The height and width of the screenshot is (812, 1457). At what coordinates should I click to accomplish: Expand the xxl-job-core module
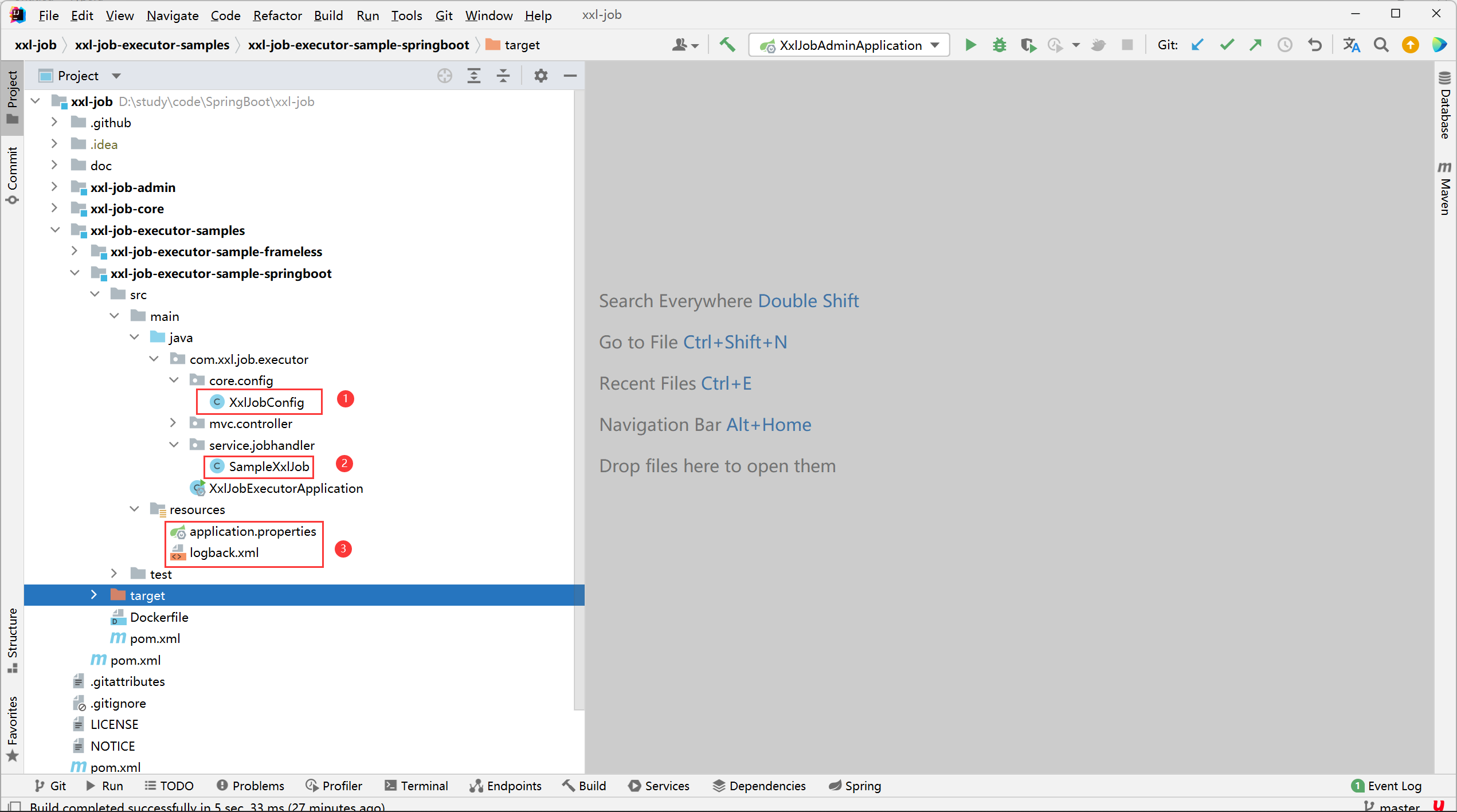(54, 209)
